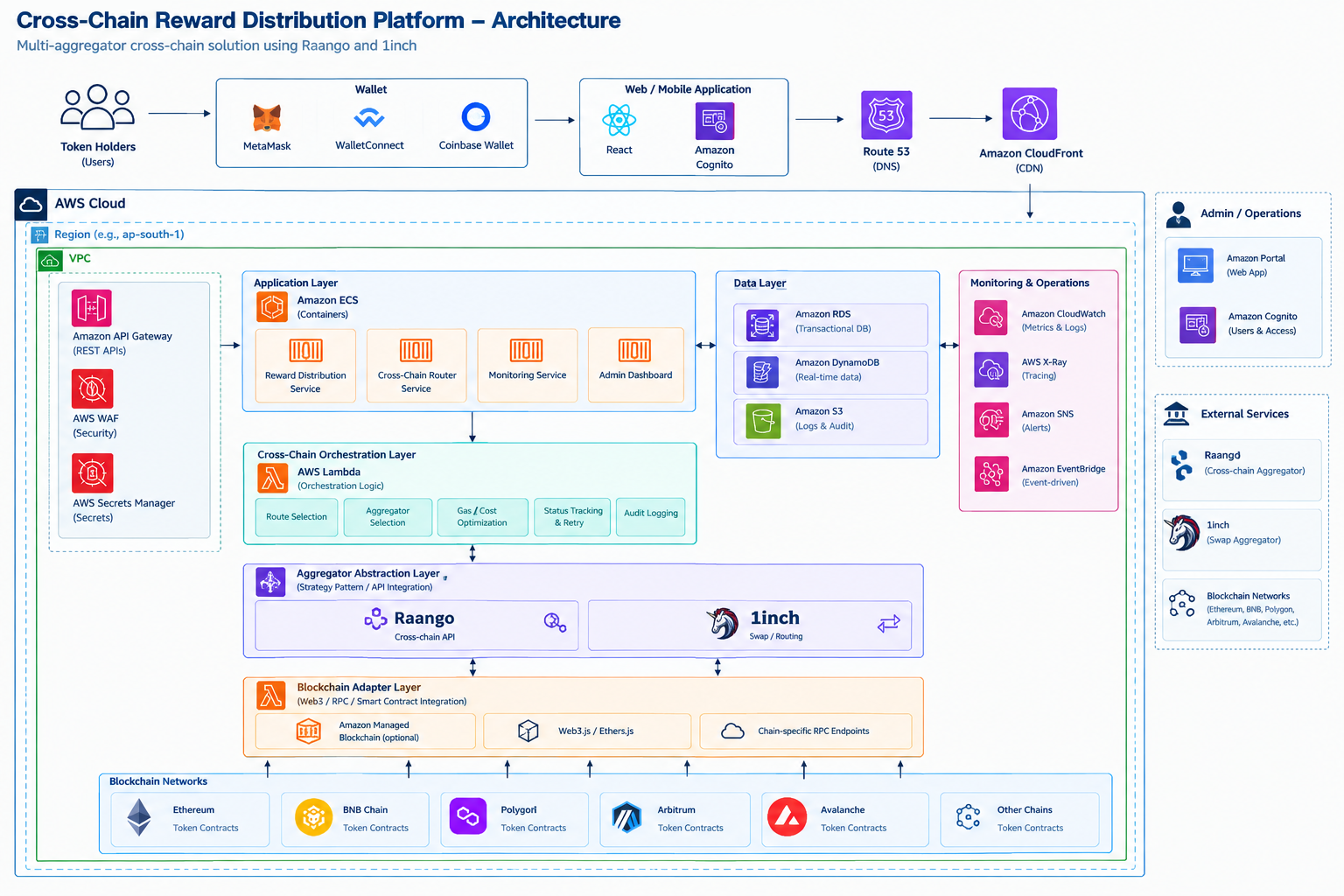1344x896 pixels.
Task: Select the Aggregator Abstraction Layer icon
Action: (x=270, y=582)
